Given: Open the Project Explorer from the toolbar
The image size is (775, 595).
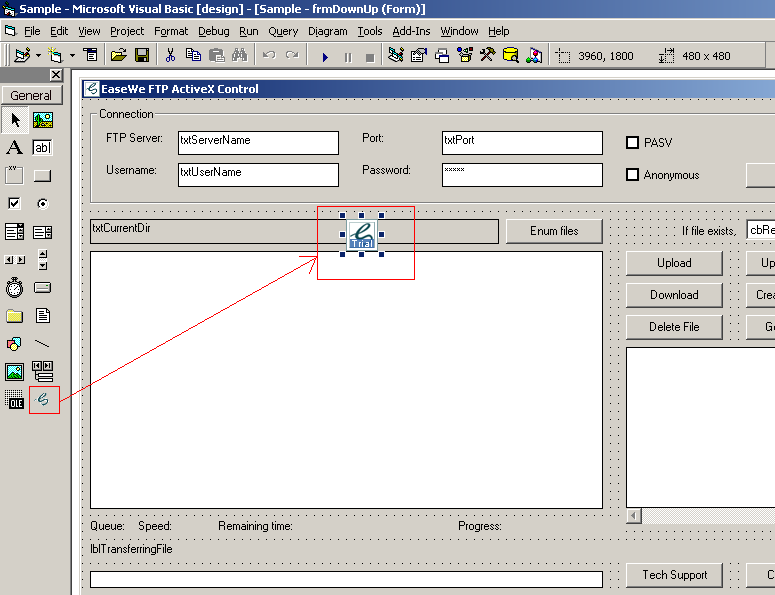Looking at the screenshot, I should [x=395, y=55].
